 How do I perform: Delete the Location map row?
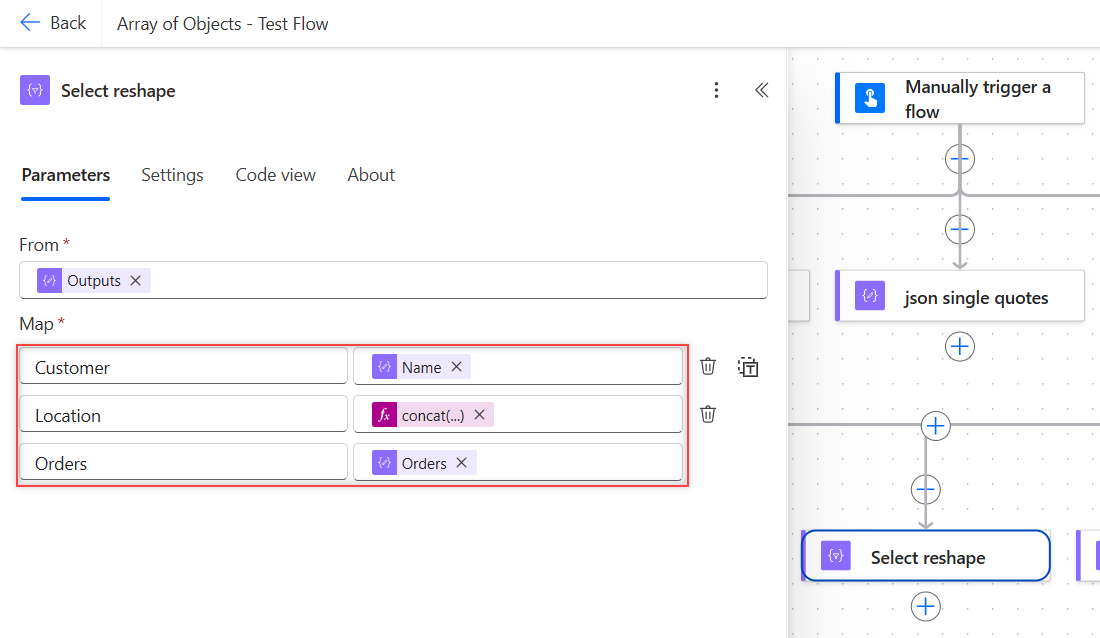coord(708,414)
